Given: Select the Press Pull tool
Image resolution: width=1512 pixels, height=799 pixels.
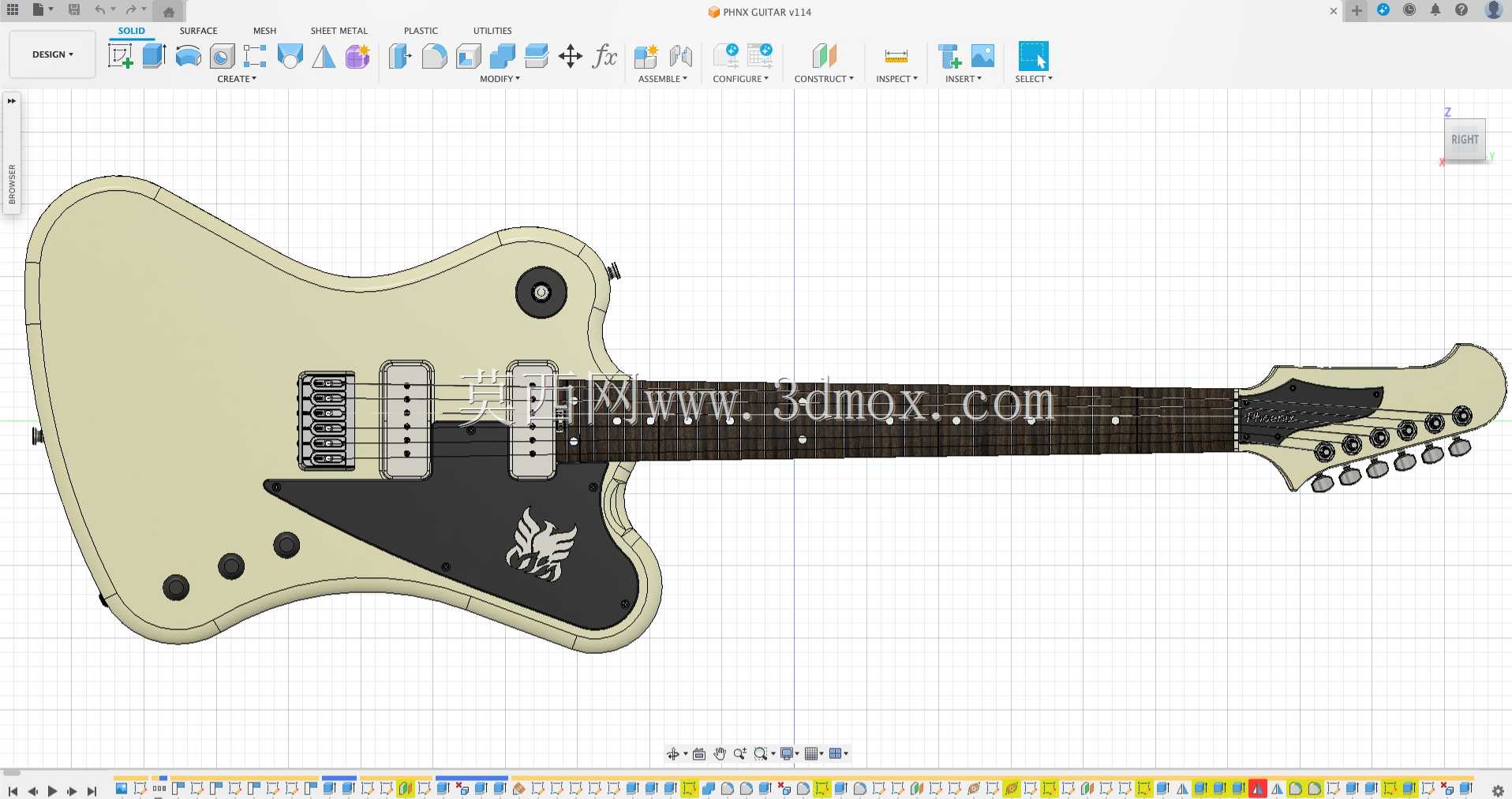Looking at the screenshot, I should click(400, 56).
